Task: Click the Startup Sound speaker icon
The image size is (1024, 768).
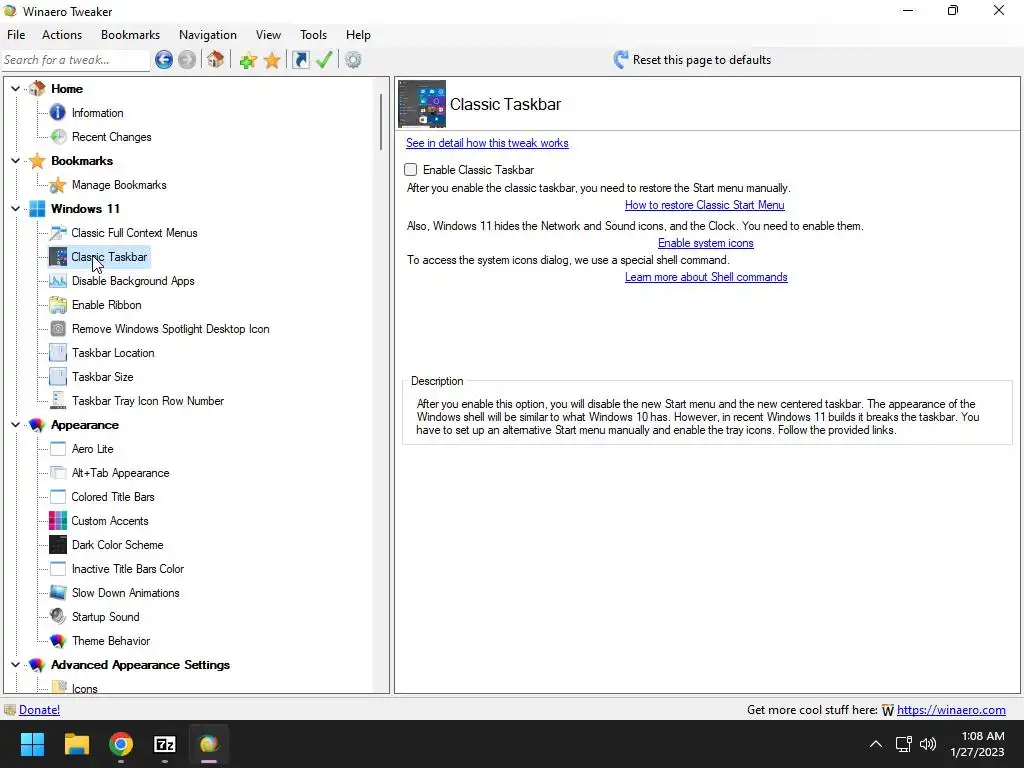Action: coord(57,616)
